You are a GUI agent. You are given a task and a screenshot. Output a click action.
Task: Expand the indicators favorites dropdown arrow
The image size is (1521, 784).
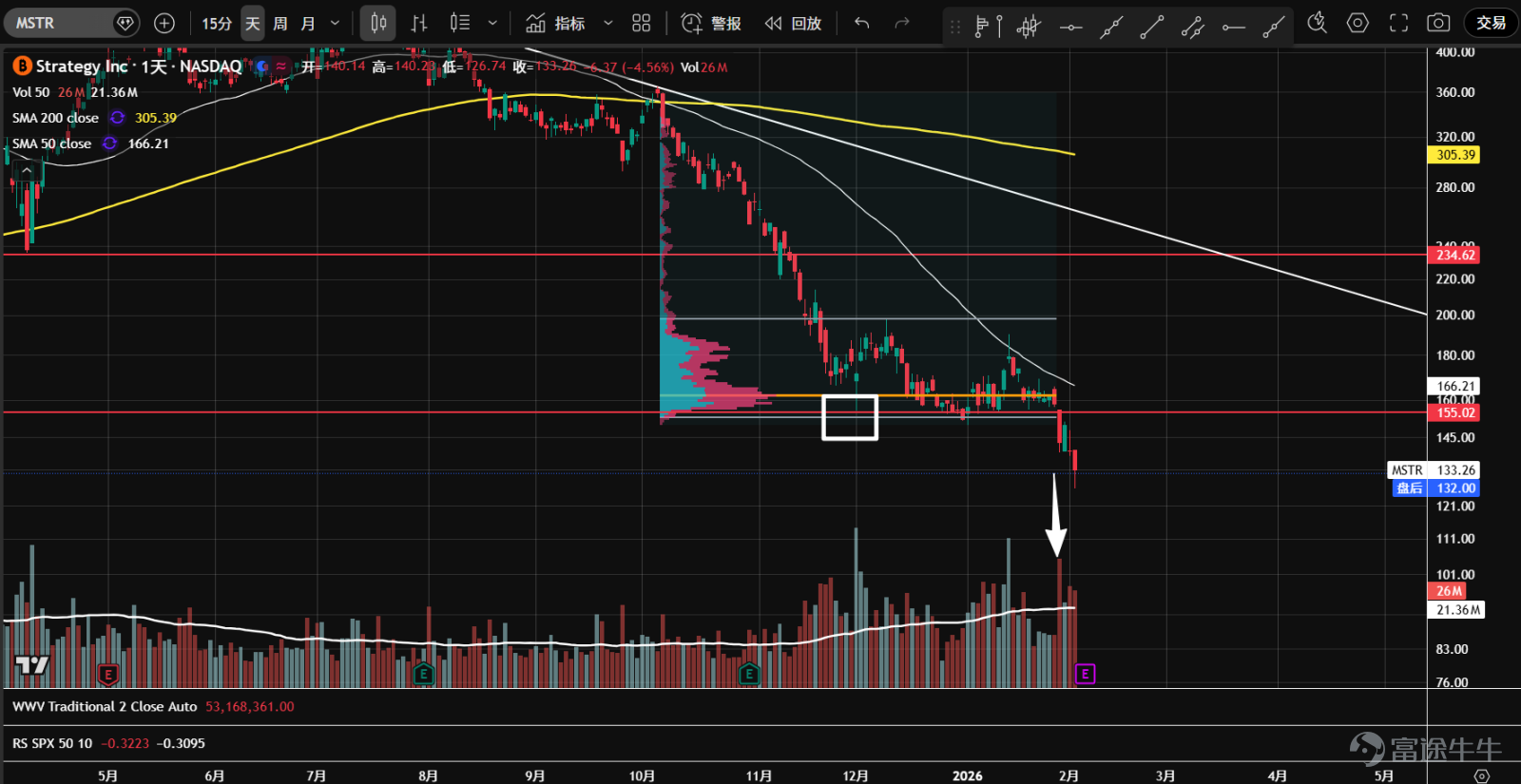point(608,23)
